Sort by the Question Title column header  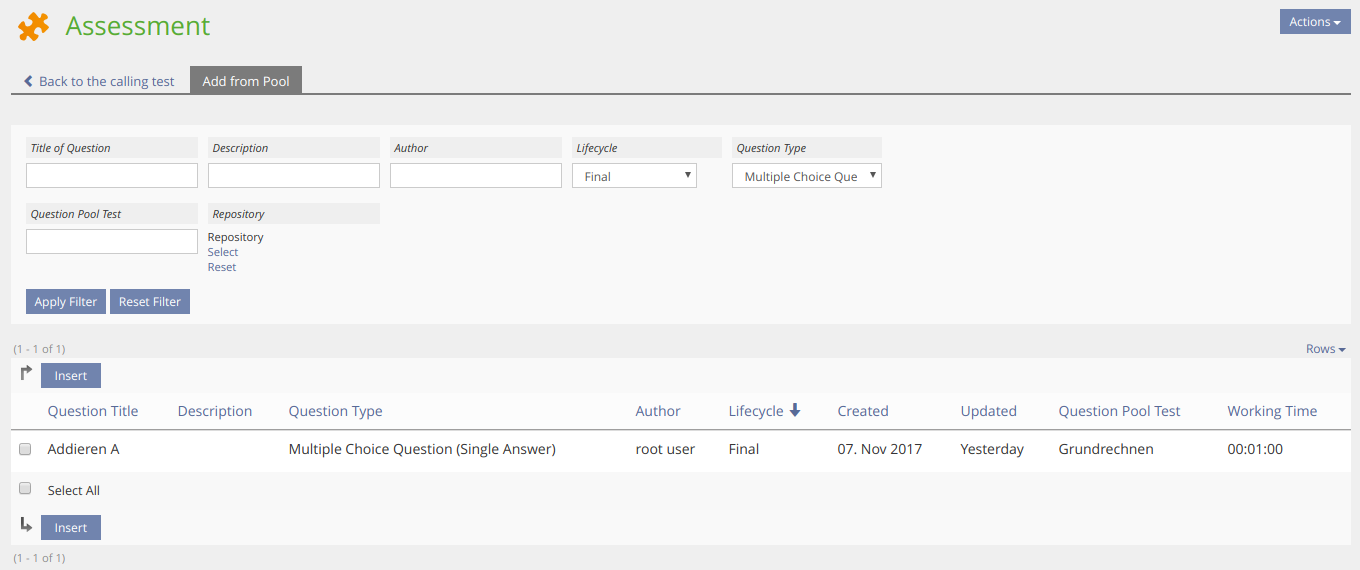(x=93, y=411)
